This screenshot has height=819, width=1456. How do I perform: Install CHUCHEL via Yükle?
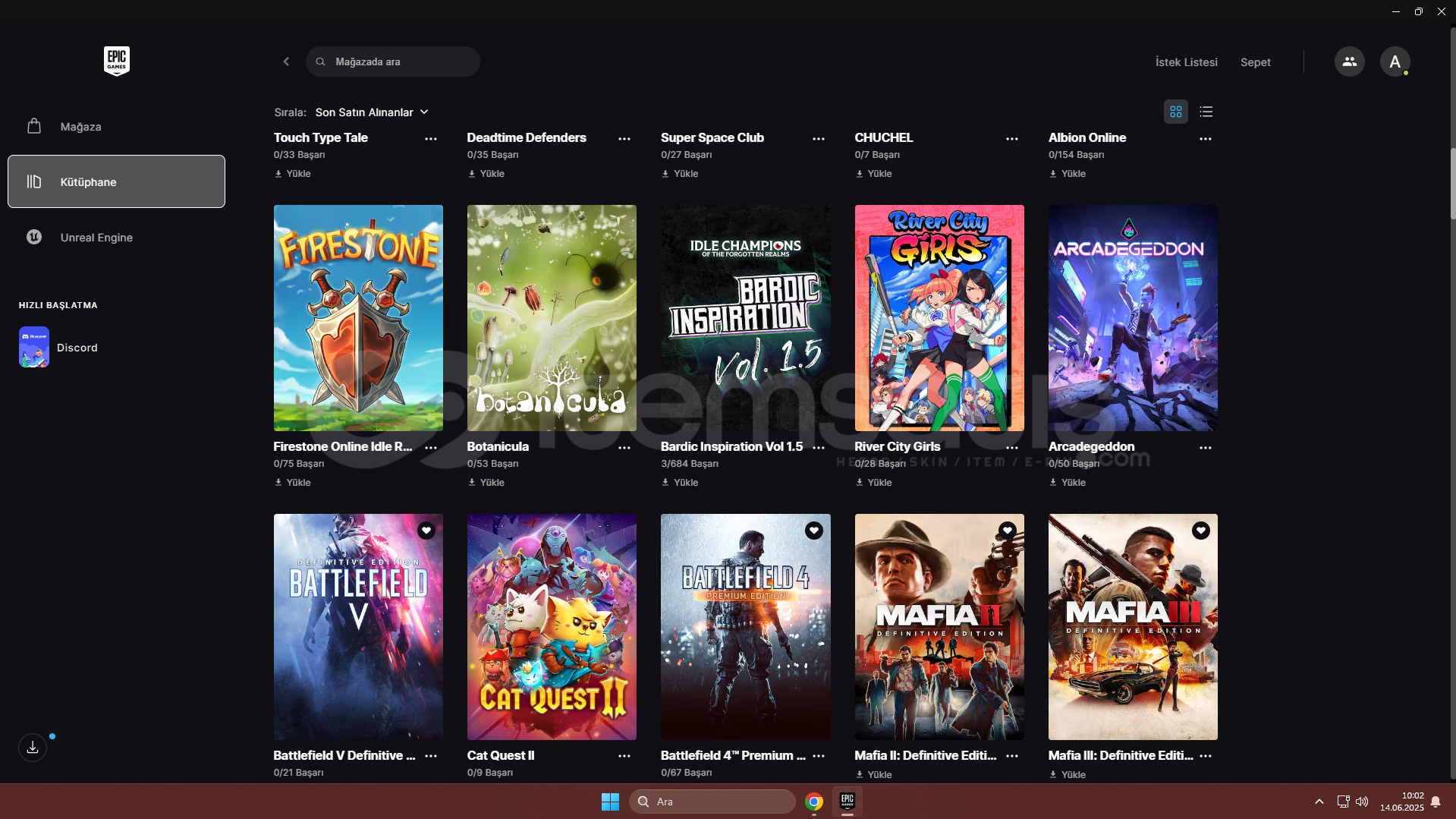(x=873, y=174)
